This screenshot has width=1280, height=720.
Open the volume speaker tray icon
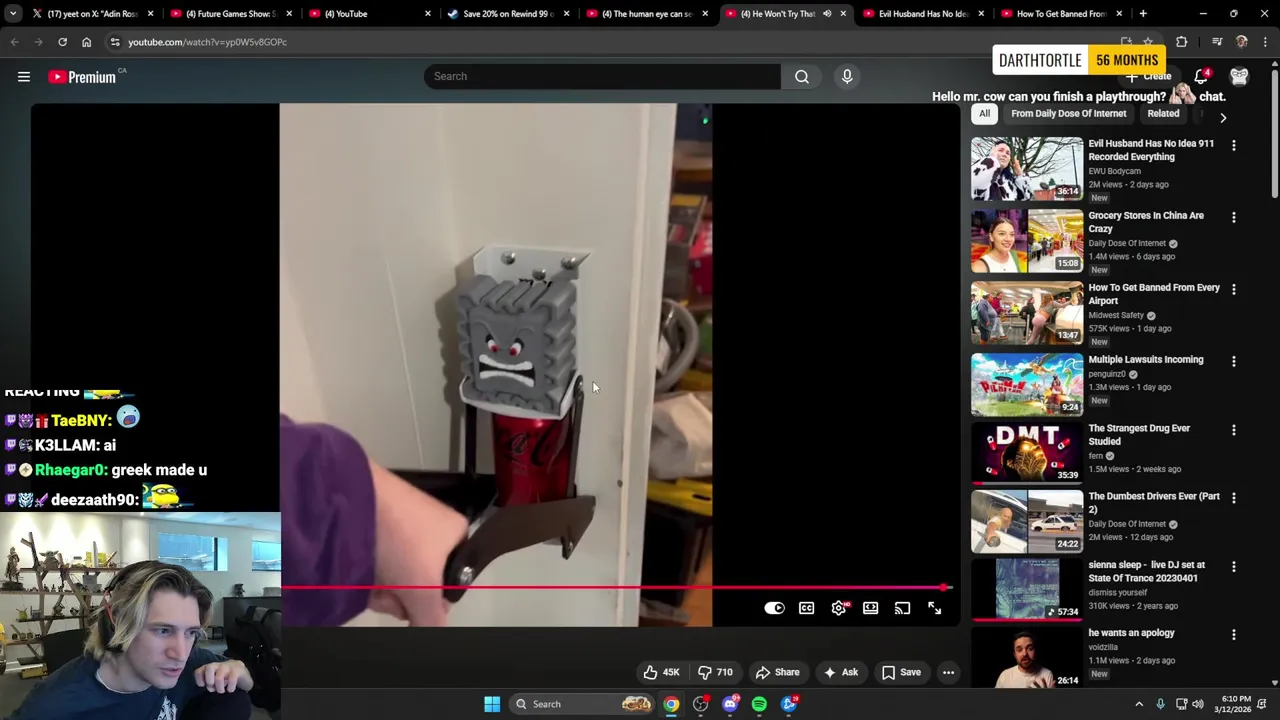(1198, 704)
